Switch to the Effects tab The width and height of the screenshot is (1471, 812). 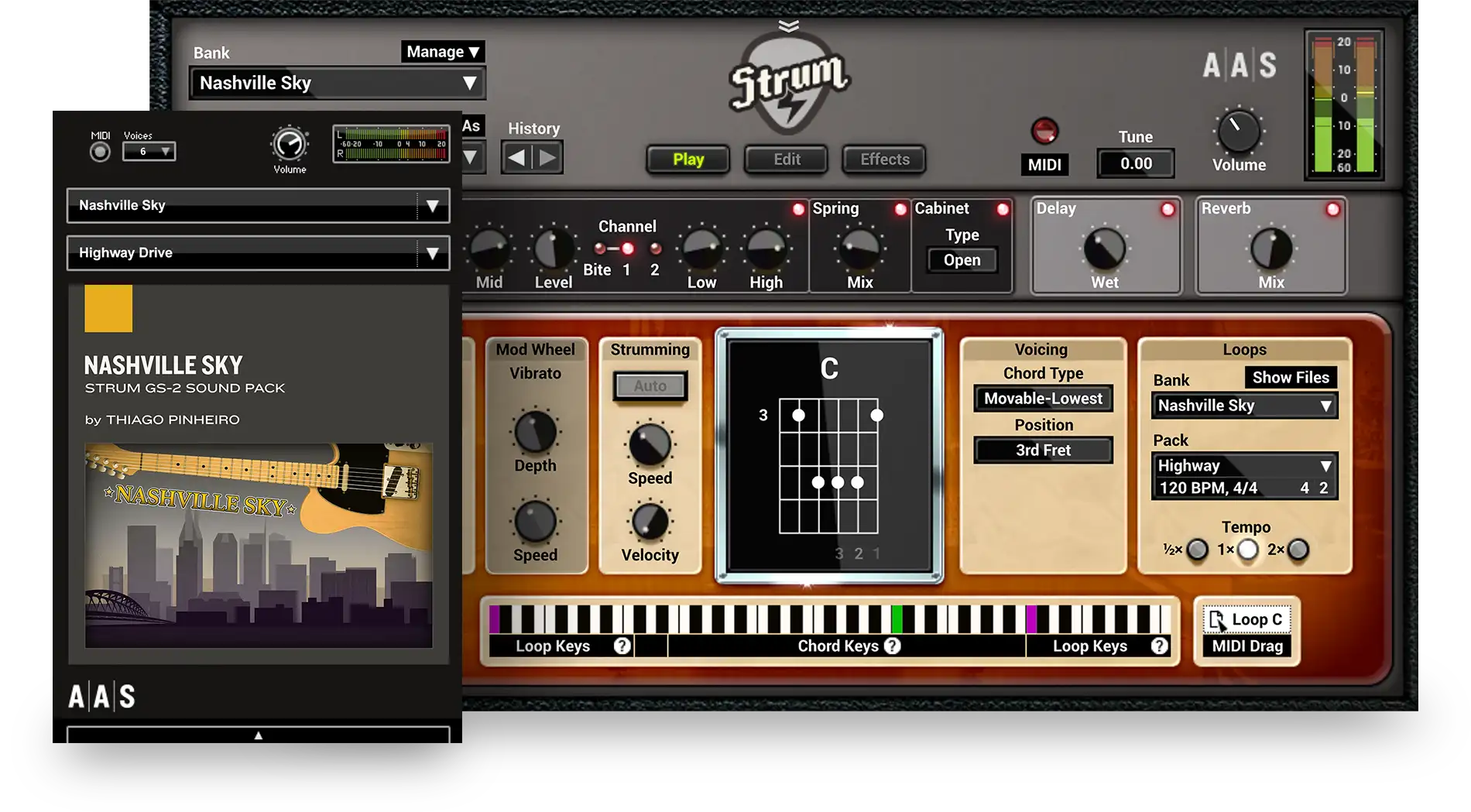pos(885,159)
